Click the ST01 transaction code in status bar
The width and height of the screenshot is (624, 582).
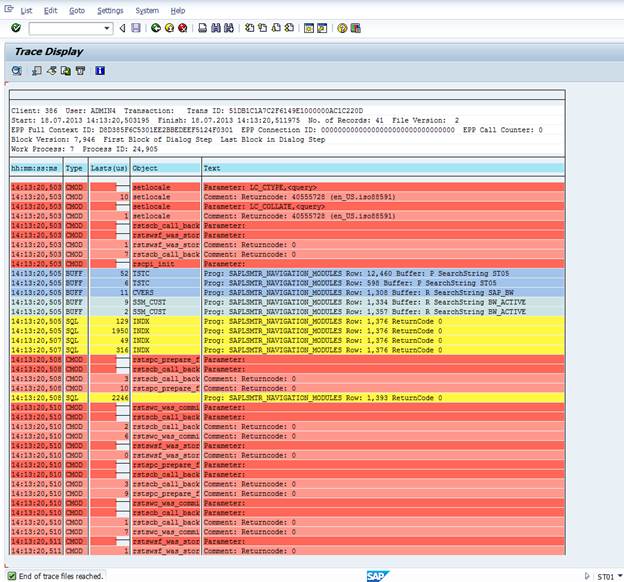click(x=605, y=576)
